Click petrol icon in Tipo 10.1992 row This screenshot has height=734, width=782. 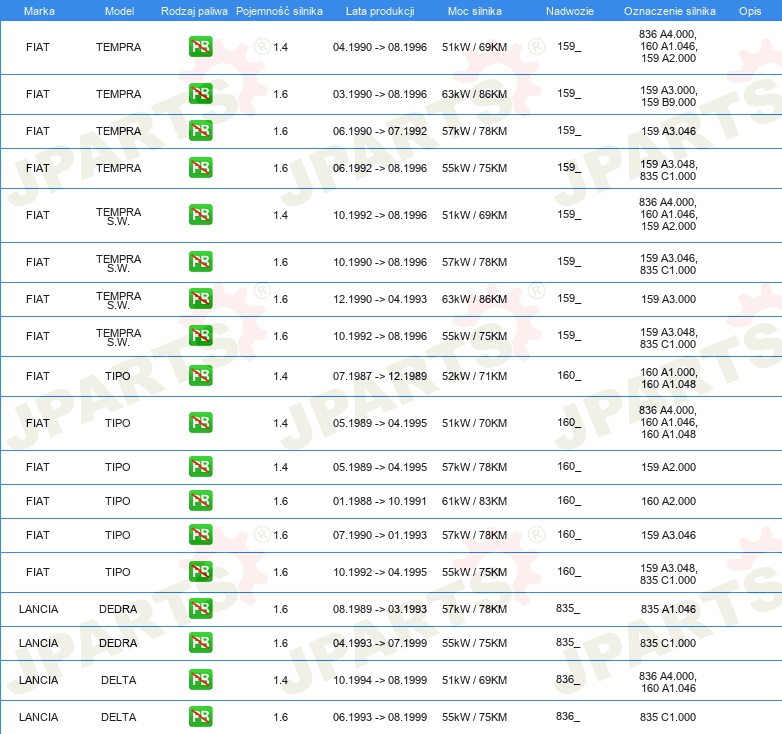tap(200, 571)
